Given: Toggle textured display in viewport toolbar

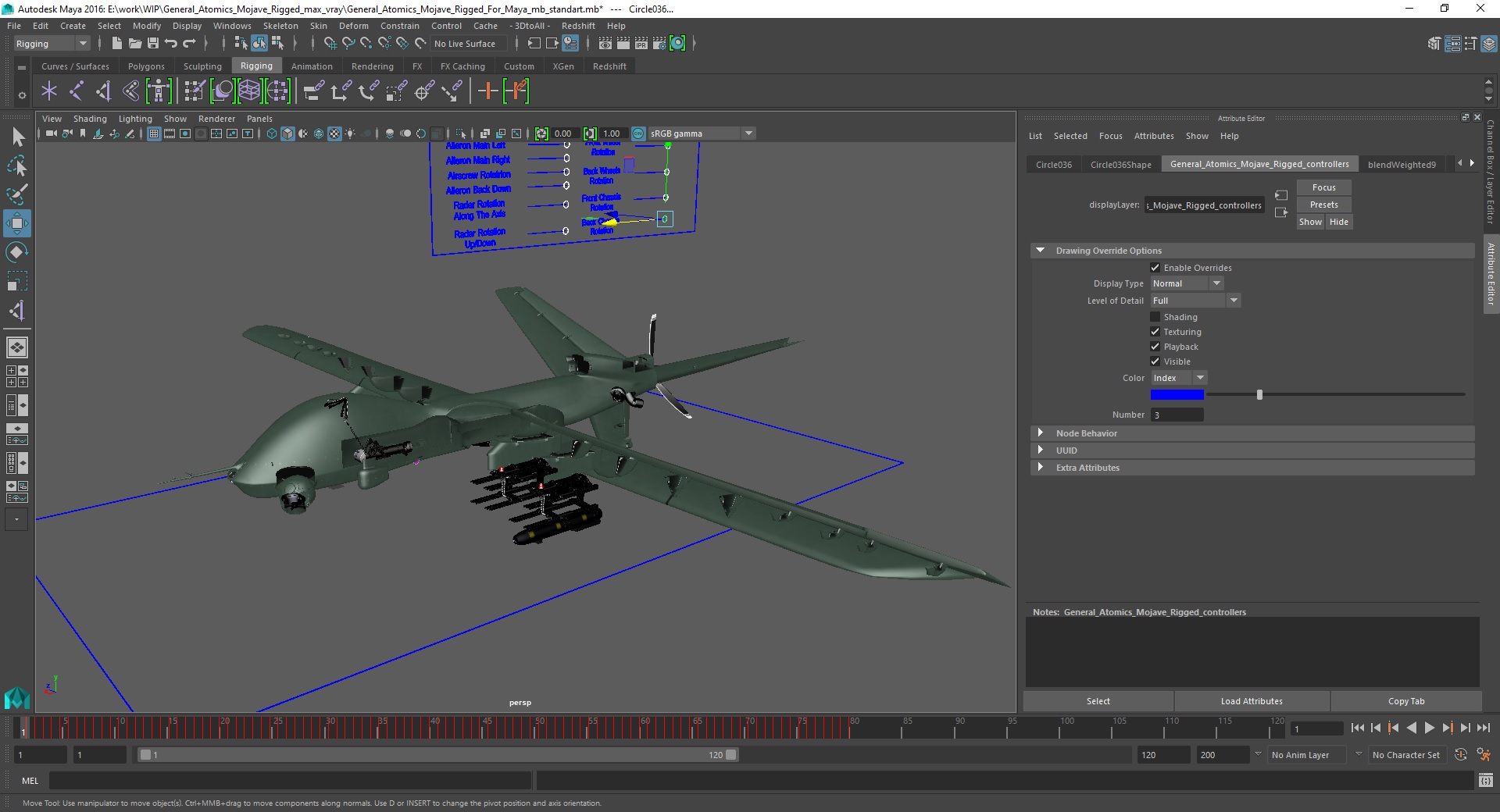Looking at the screenshot, I should pos(334,134).
